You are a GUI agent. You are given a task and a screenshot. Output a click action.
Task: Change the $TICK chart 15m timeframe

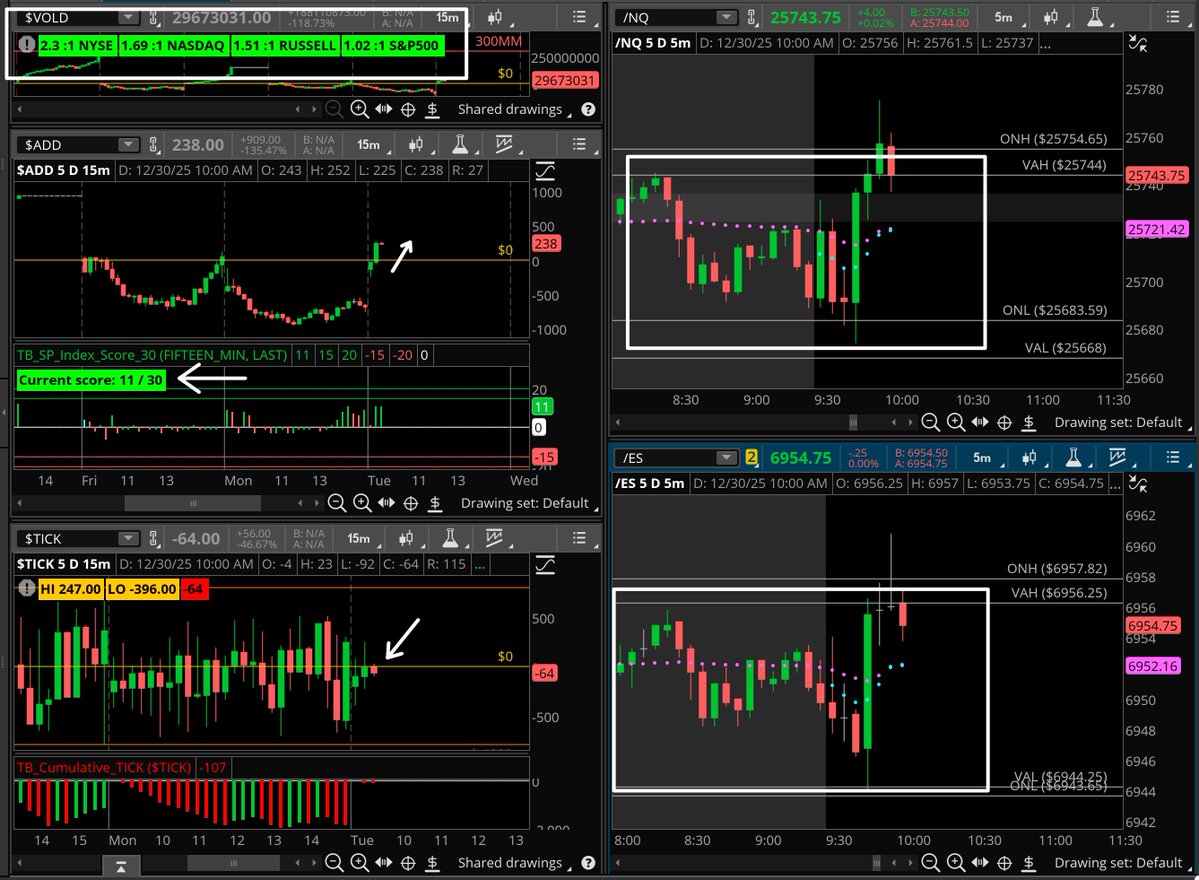pyautogui.click(x=359, y=539)
